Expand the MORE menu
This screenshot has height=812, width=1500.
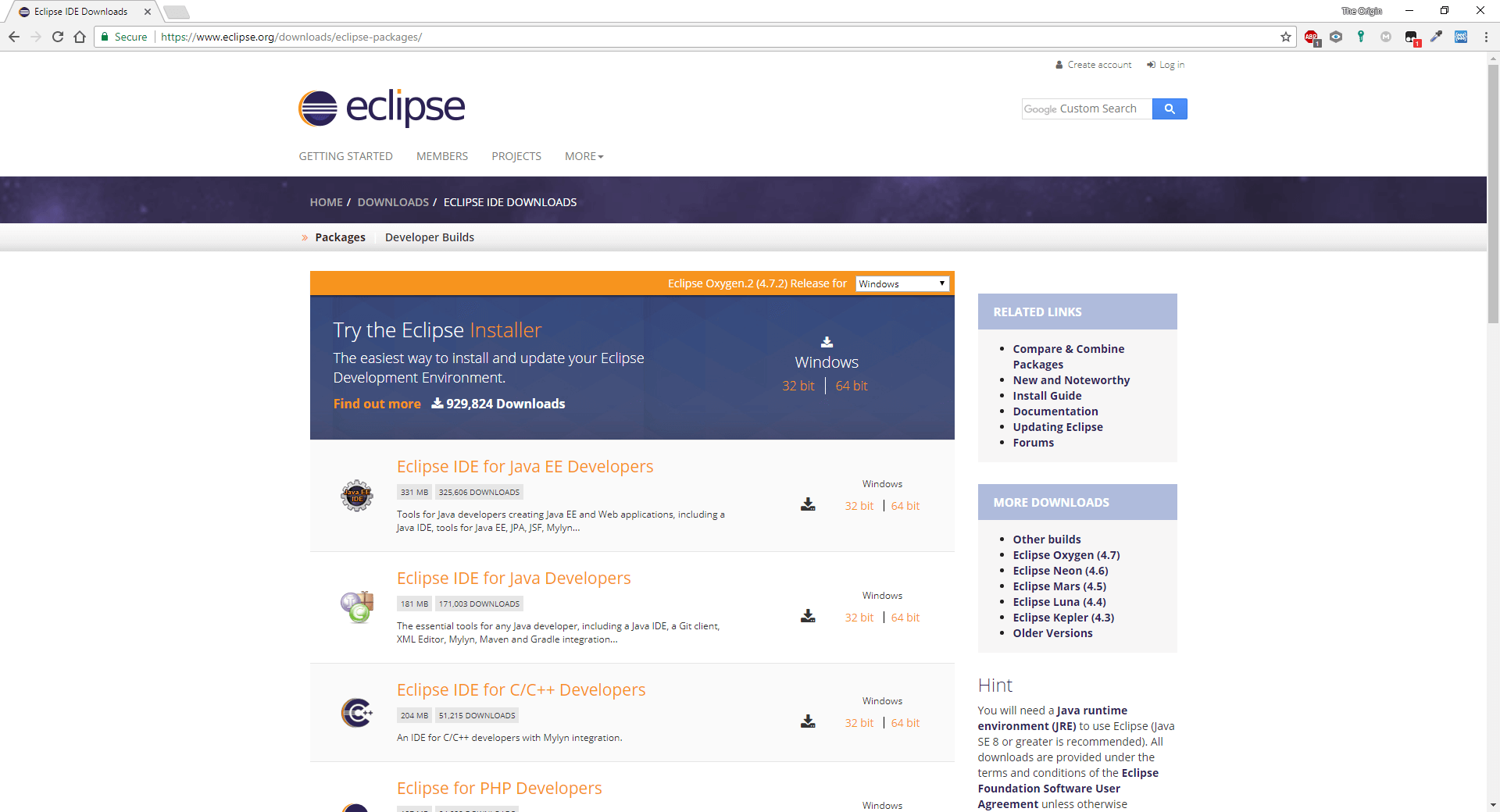[584, 156]
